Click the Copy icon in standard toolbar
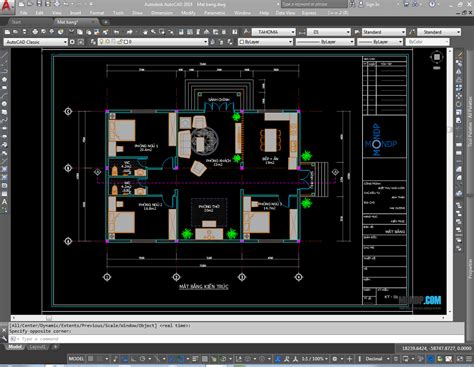Image resolution: width=474 pixels, height=367 pixels. [x=80, y=32]
